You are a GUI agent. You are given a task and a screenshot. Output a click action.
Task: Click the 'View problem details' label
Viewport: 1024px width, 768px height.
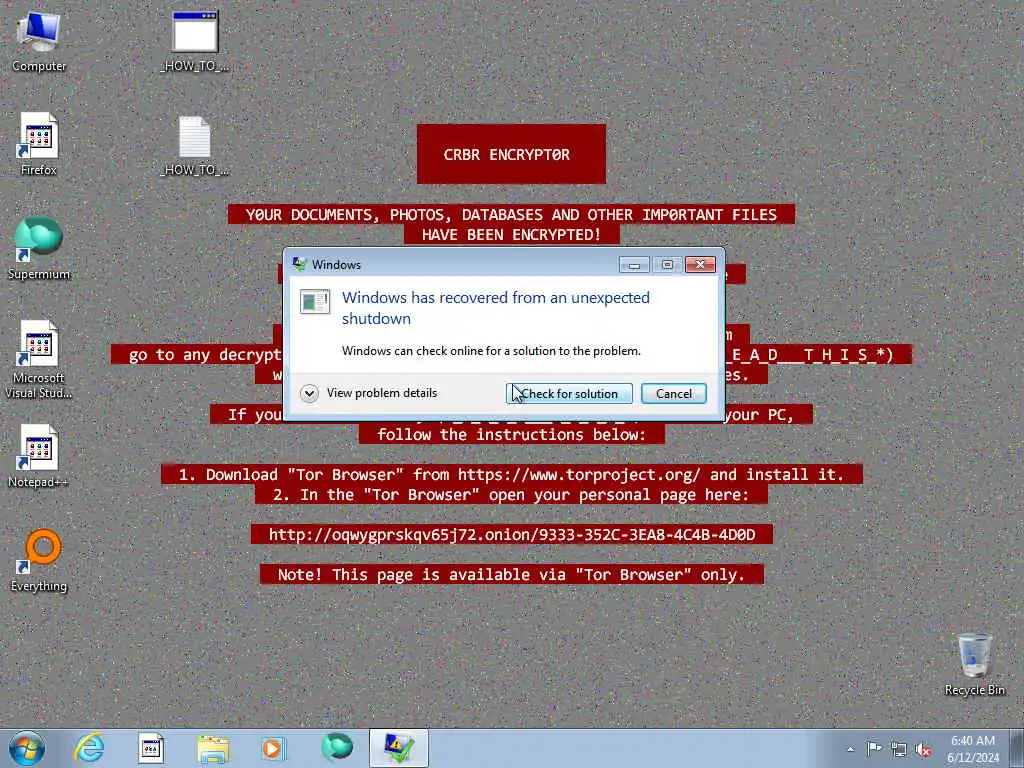[382, 393]
